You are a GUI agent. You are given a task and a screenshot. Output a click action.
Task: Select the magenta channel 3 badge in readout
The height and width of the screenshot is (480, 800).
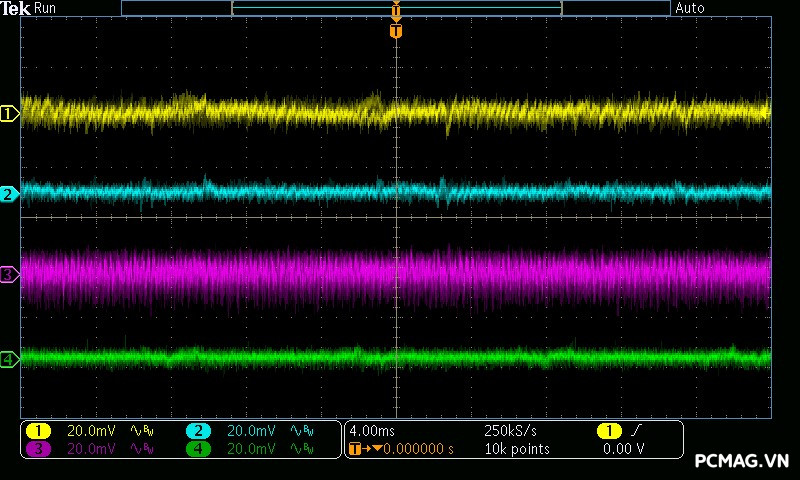click(37, 449)
